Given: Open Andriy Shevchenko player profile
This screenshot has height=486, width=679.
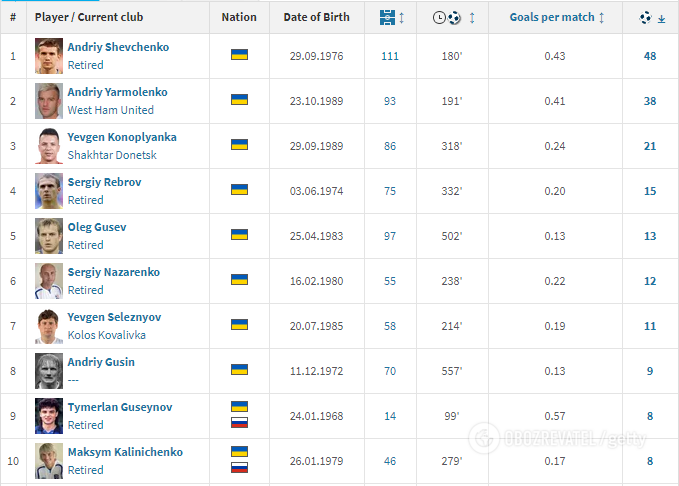Looking at the screenshot, I should click(x=118, y=47).
